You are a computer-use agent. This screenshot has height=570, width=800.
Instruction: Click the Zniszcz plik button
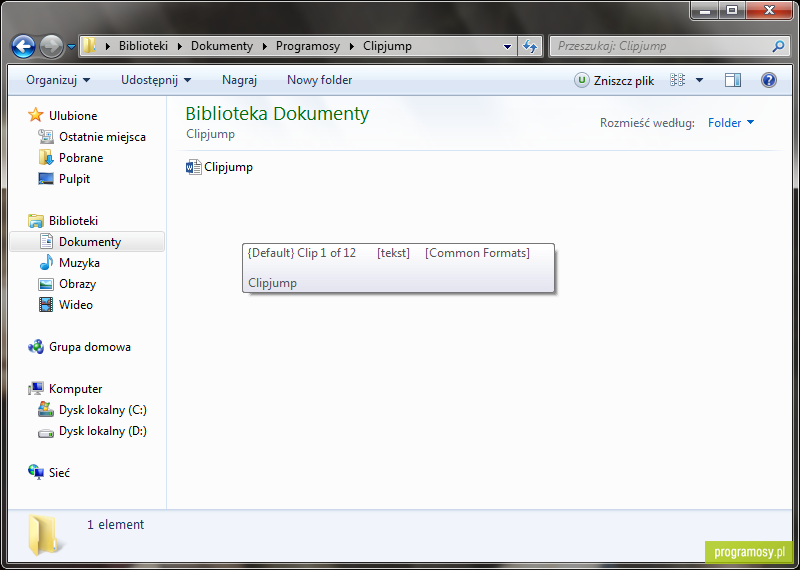pyautogui.click(x=614, y=80)
